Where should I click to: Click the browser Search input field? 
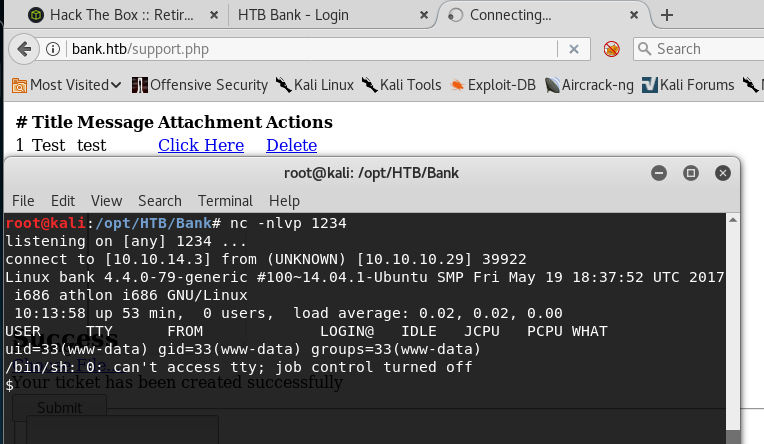pyautogui.click(x=705, y=49)
